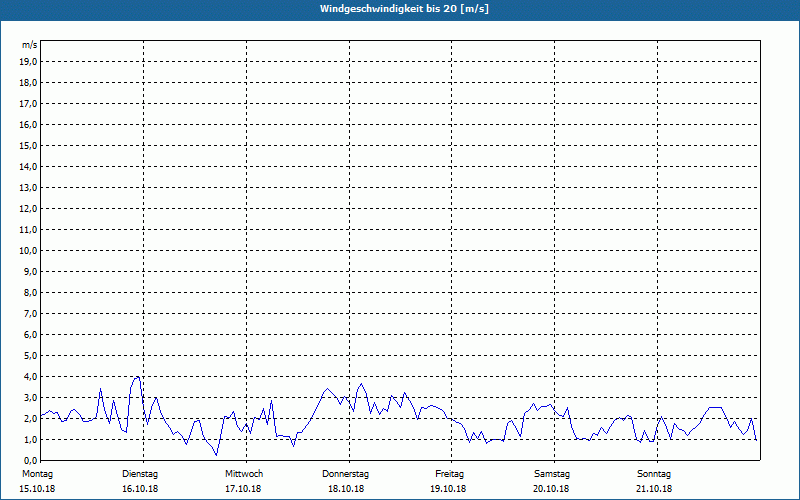
Task: Click the date 17.10.18
Action: click(x=243, y=489)
